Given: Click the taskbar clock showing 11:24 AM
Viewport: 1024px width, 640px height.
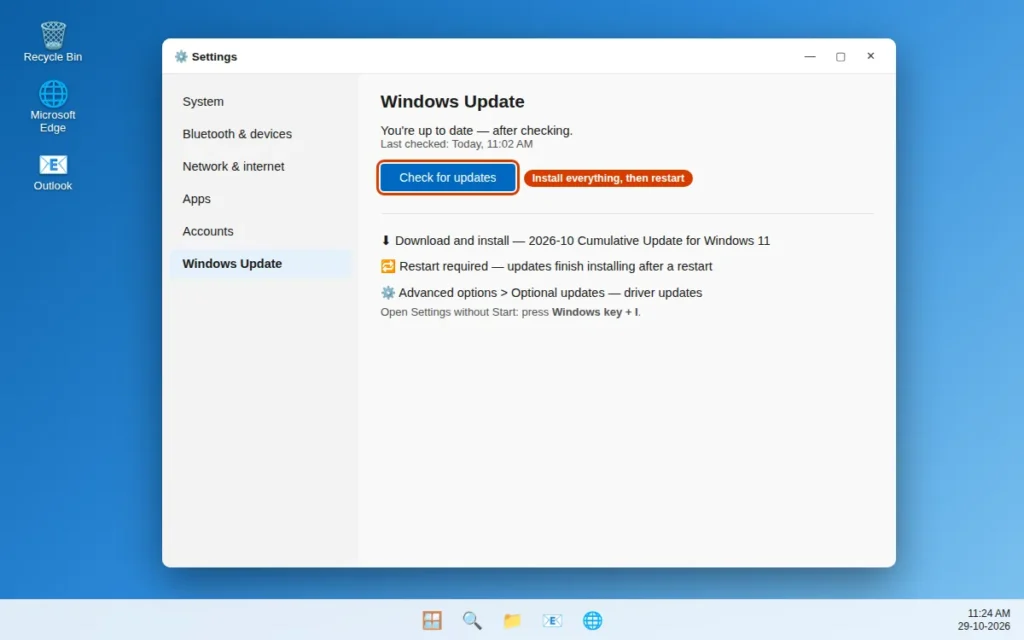Looking at the screenshot, I should (988, 613).
